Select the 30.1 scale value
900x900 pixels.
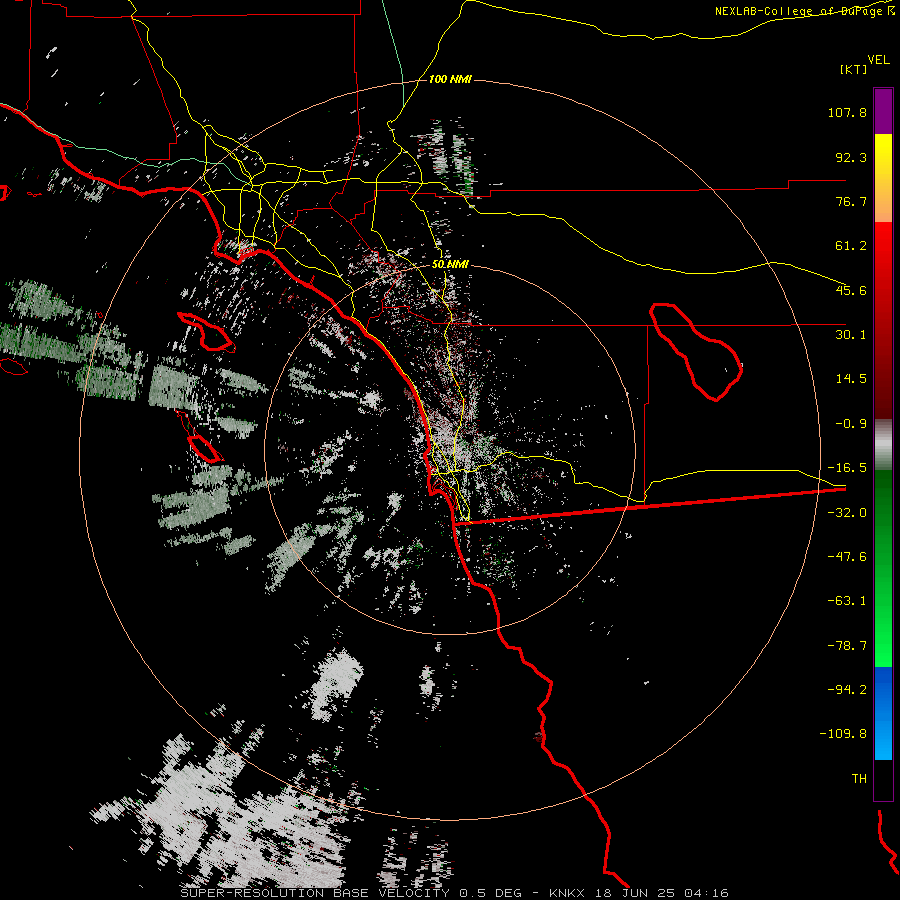851,334
